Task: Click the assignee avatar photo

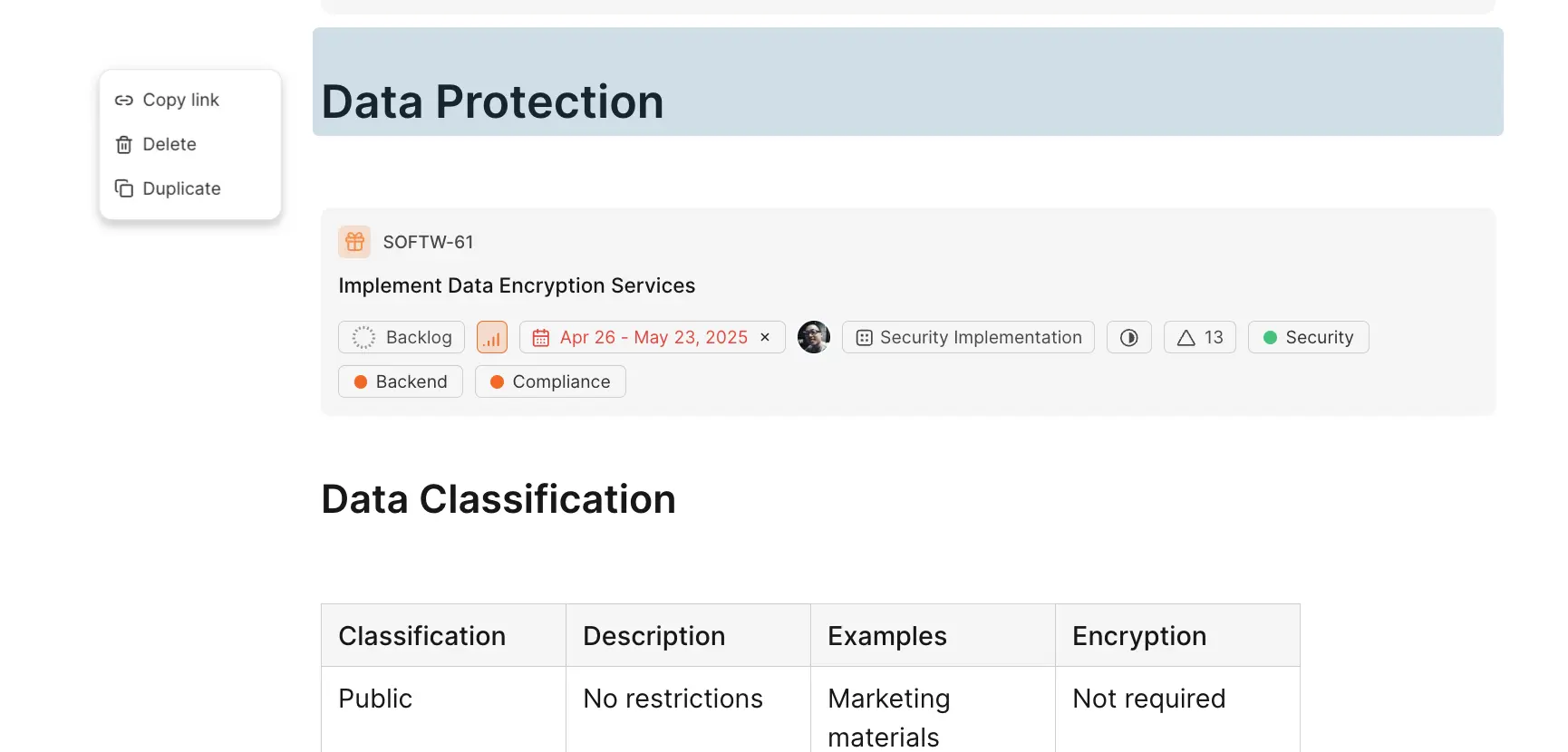Action: [x=814, y=337]
